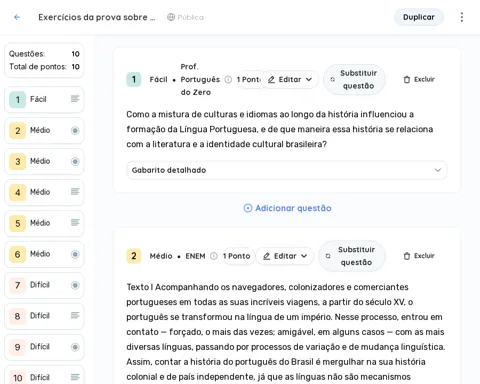Click the title Exercícios da prova sobre

[97, 17]
